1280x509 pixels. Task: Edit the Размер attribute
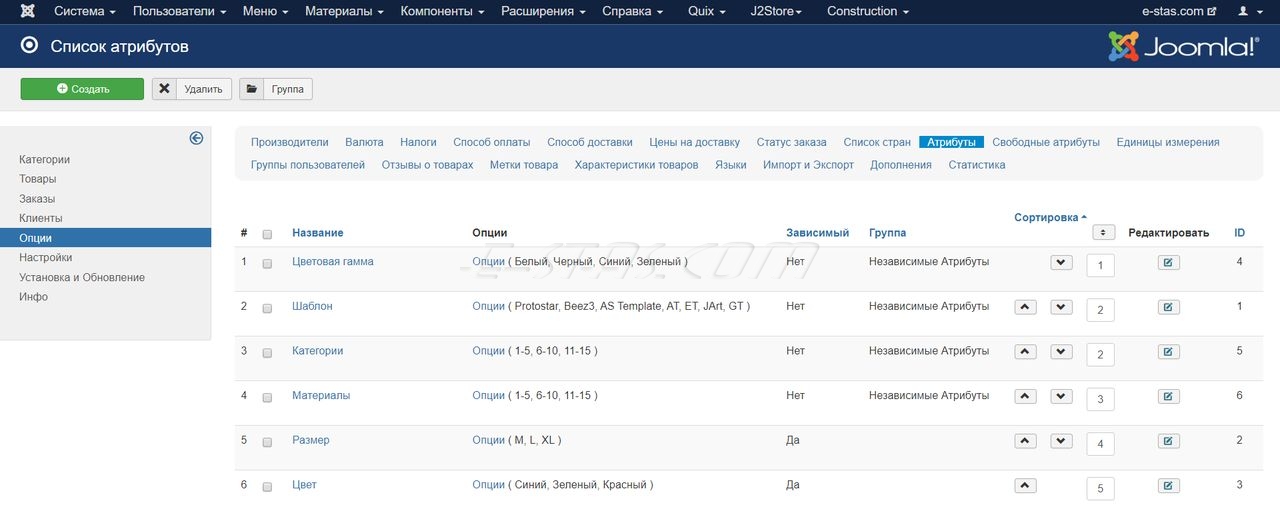pos(1168,441)
